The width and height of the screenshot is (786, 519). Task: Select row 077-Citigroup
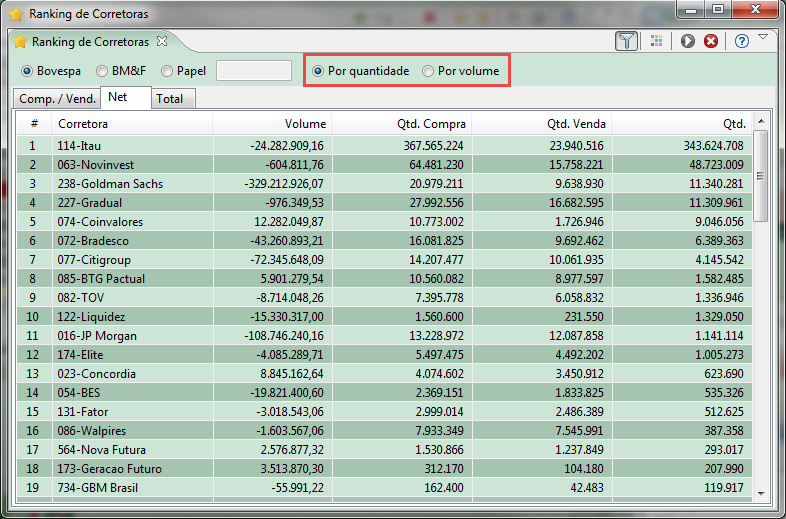pos(384,260)
